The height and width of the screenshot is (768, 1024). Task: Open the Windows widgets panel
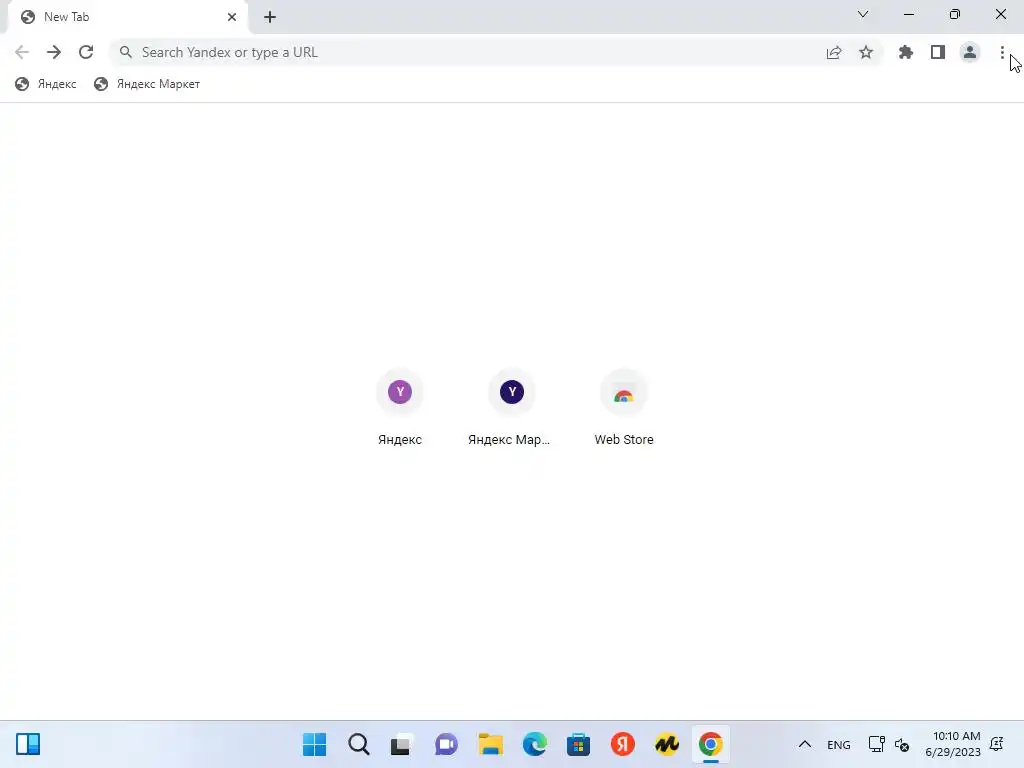point(28,744)
